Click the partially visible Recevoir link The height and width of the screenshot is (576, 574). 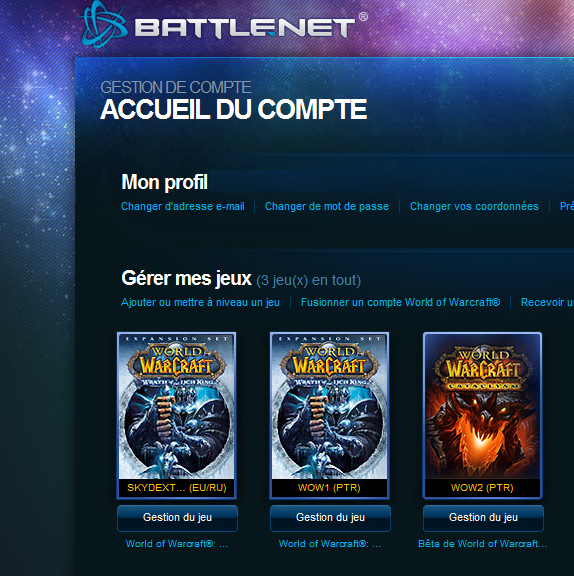(547, 302)
